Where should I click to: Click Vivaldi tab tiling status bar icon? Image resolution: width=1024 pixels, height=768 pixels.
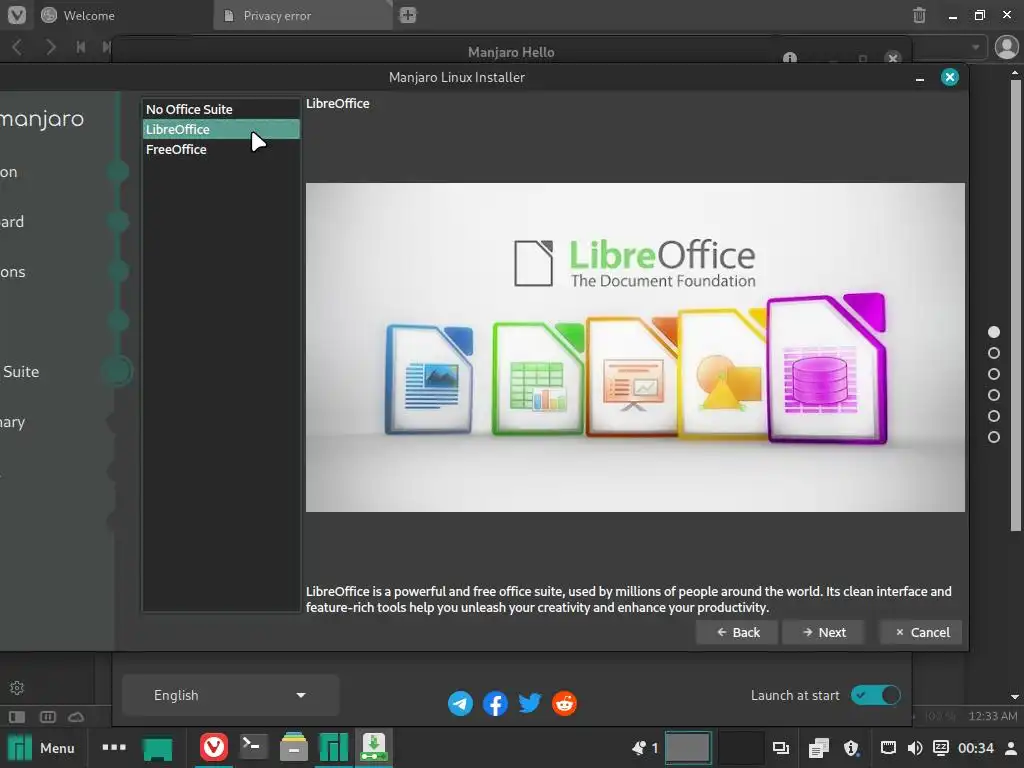coord(48,717)
